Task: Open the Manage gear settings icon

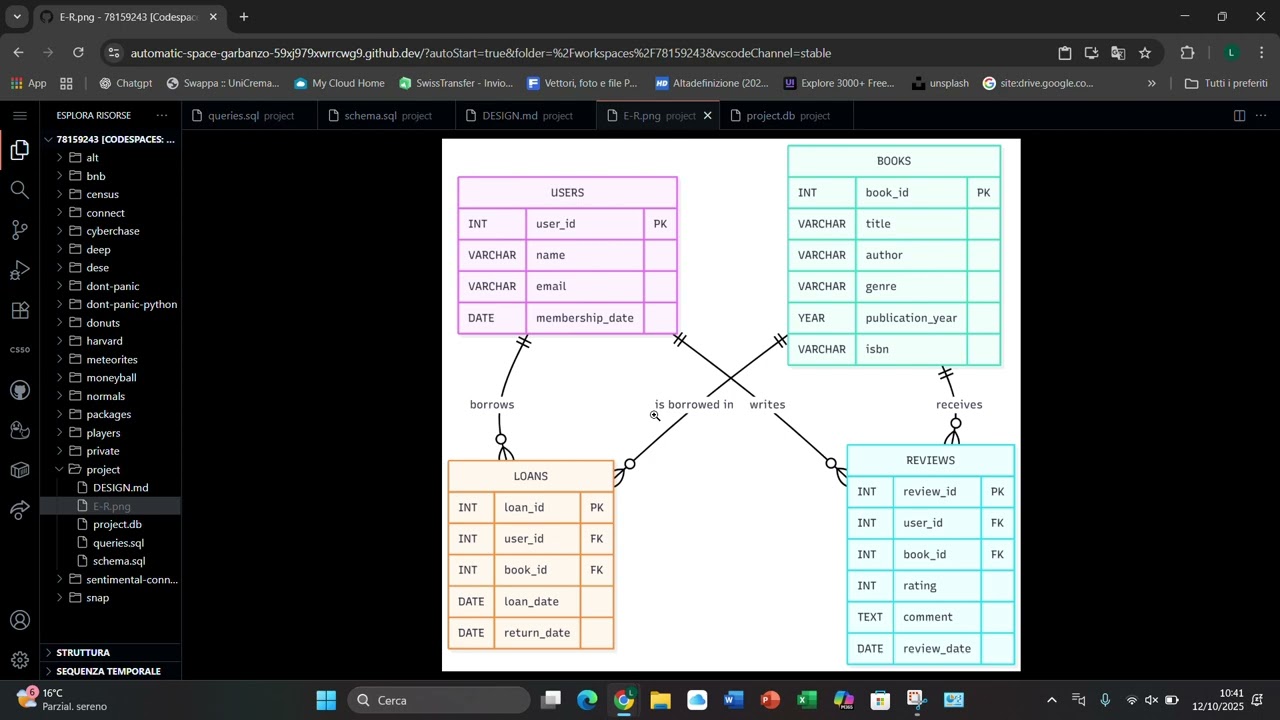Action: point(20,660)
